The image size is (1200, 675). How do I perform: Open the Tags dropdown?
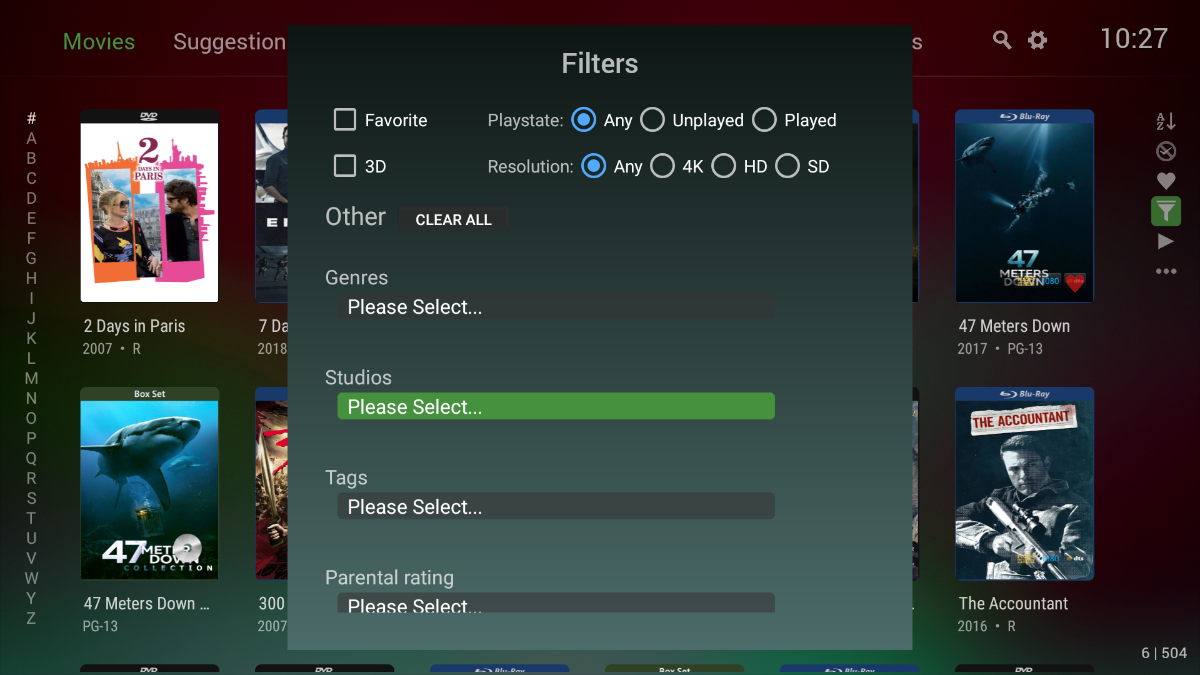(x=555, y=507)
